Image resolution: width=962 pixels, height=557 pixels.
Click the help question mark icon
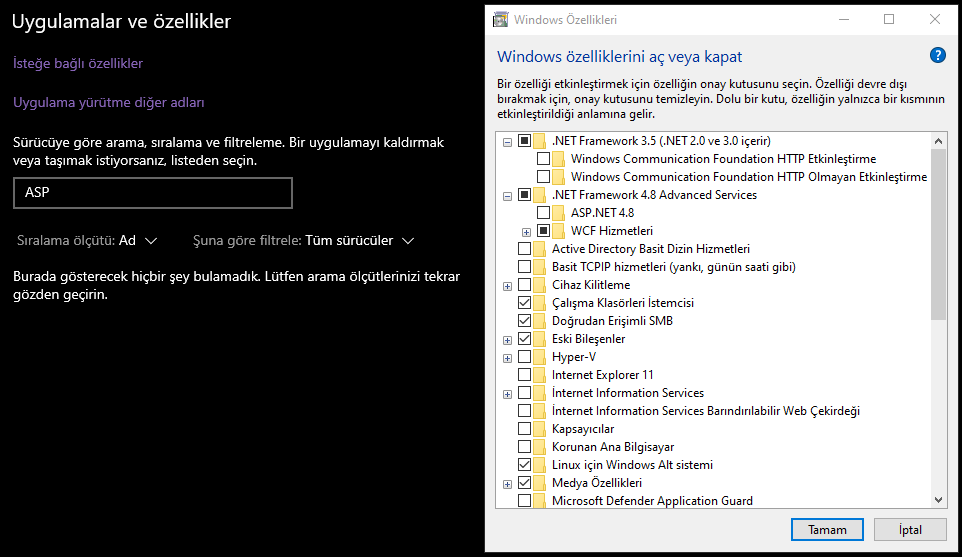pos(937,55)
